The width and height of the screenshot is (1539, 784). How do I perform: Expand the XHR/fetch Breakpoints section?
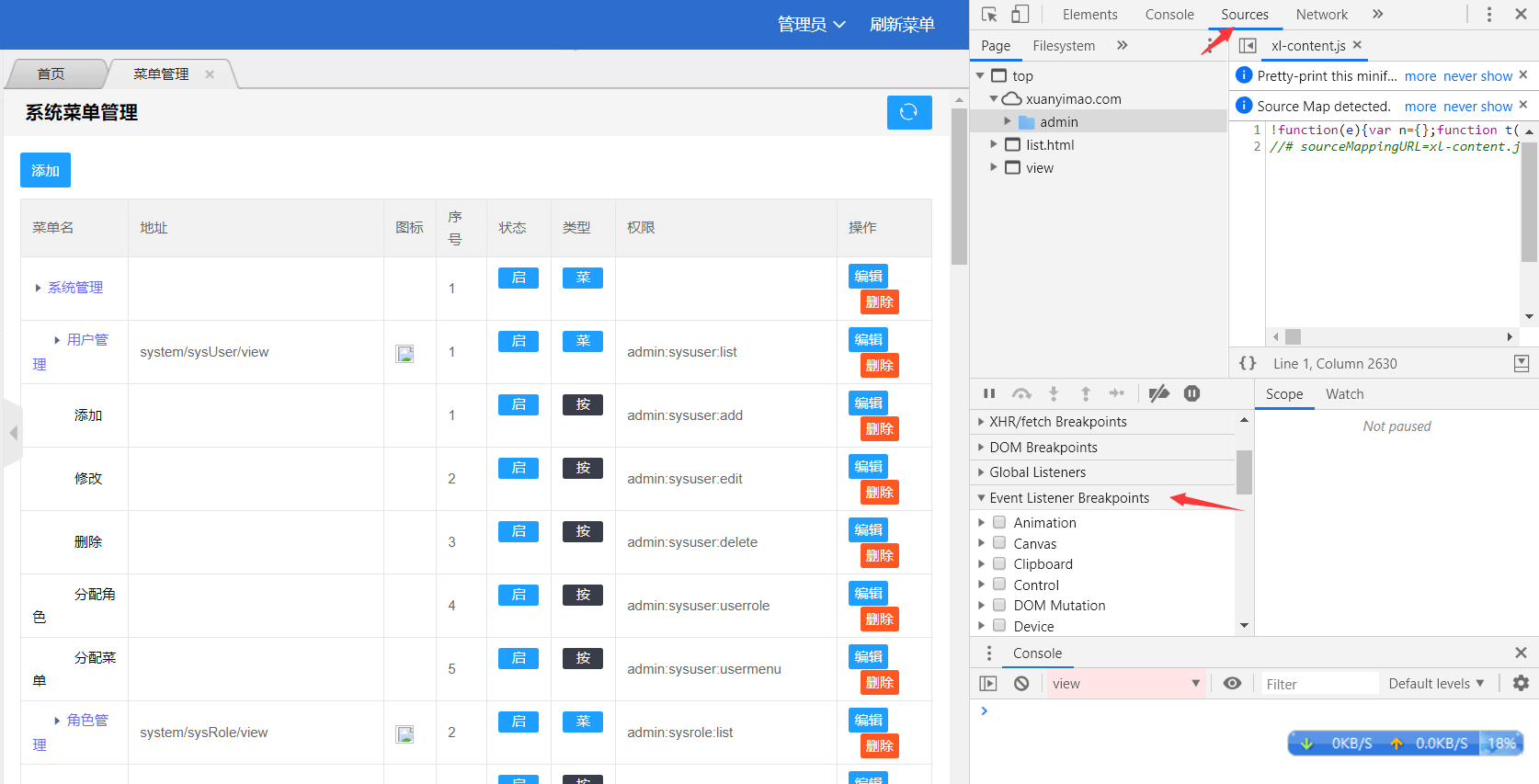[1057, 422]
